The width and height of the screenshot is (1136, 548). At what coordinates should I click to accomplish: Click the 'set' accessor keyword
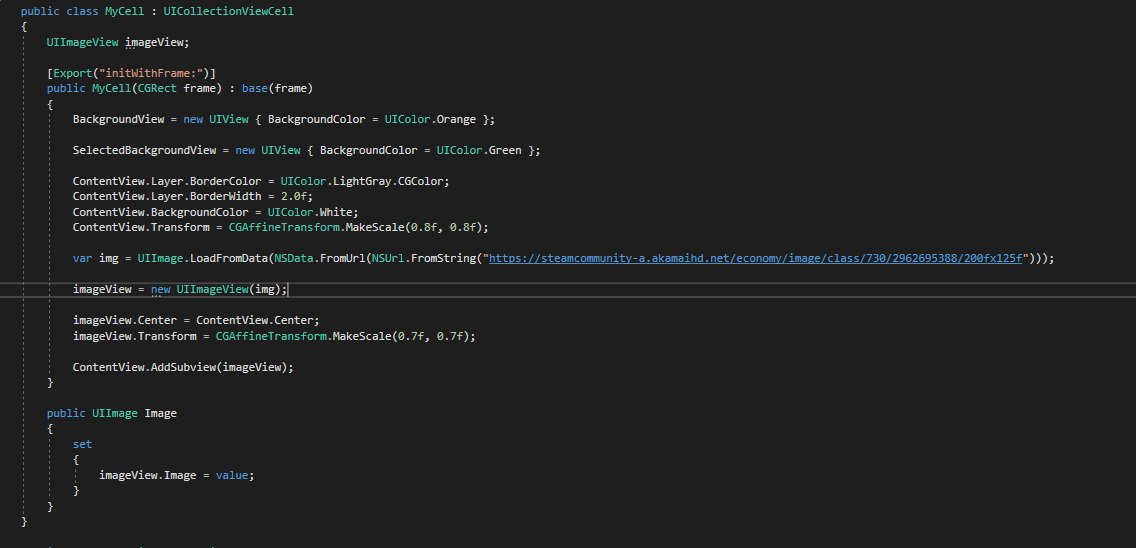(82, 444)
